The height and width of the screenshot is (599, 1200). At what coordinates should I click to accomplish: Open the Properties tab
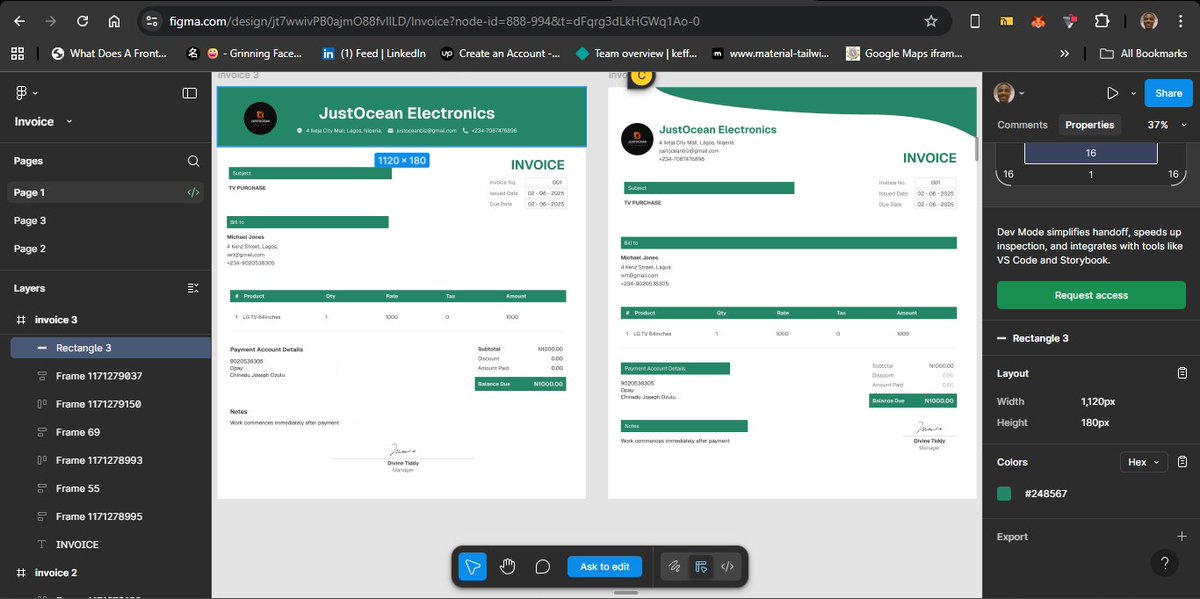1090,125
